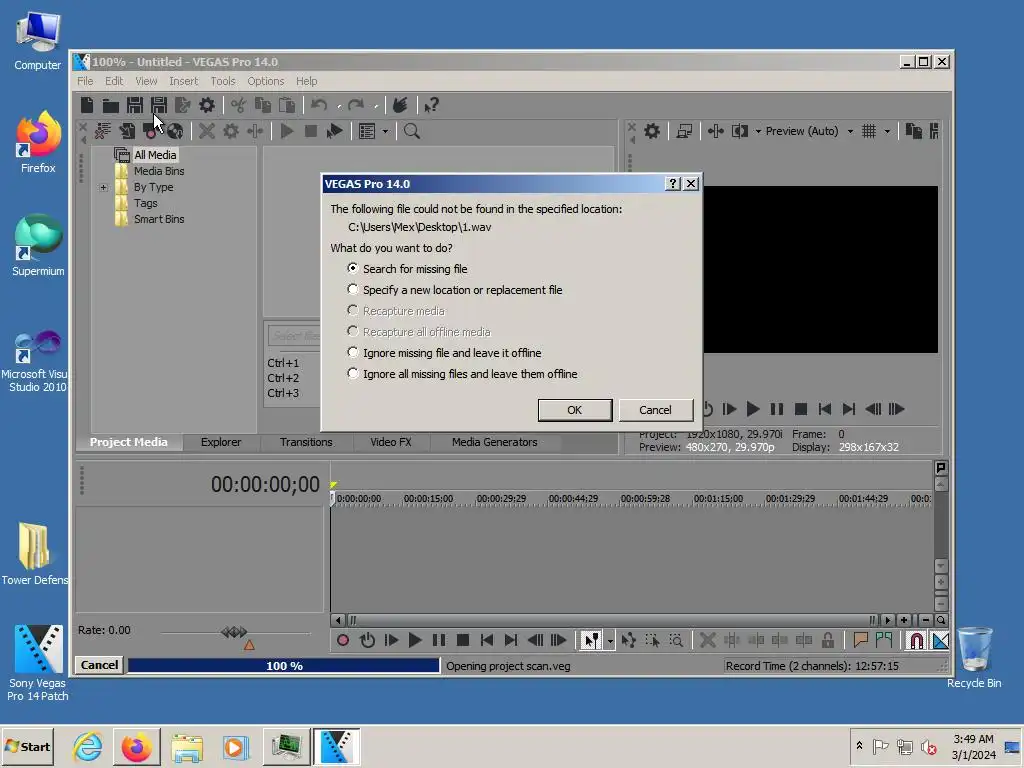Click the Render As icon
The height and width of the screenshot is (768, 1024).
[x=182, y=105]
